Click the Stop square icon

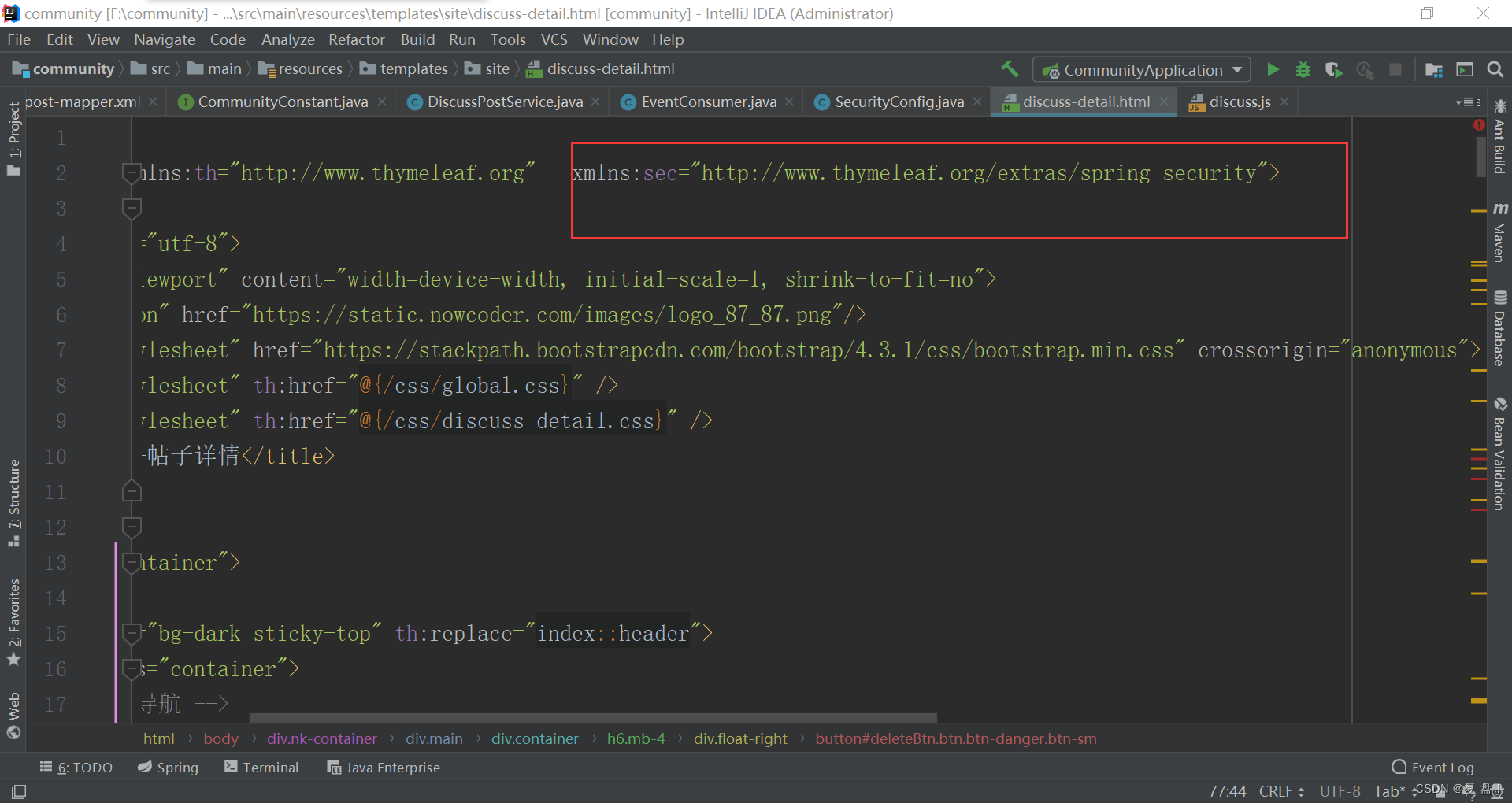tap(1395, 69)
